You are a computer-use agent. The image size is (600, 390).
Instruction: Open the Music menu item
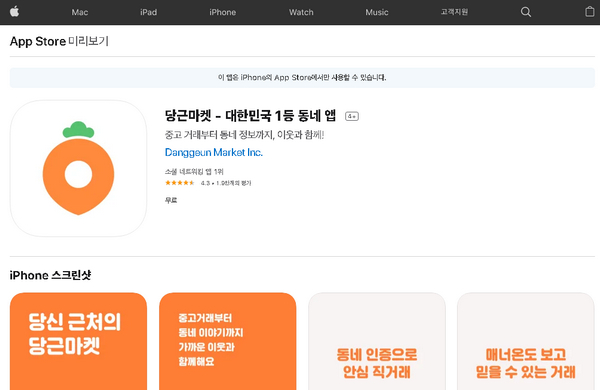tap(377, 12)
